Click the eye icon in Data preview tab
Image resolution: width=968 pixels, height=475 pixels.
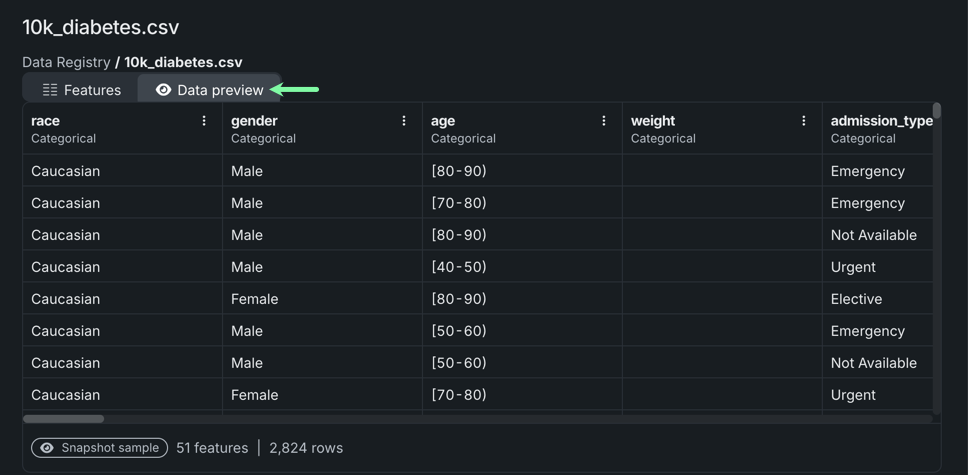(x=164, y=90)
